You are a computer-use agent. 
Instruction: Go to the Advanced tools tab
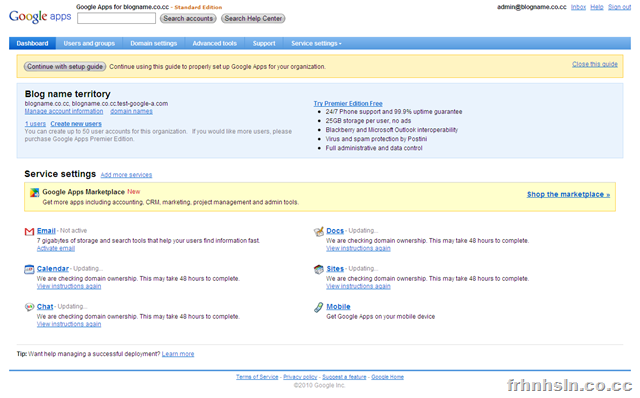pyautogui.click(x=215, y=43)
